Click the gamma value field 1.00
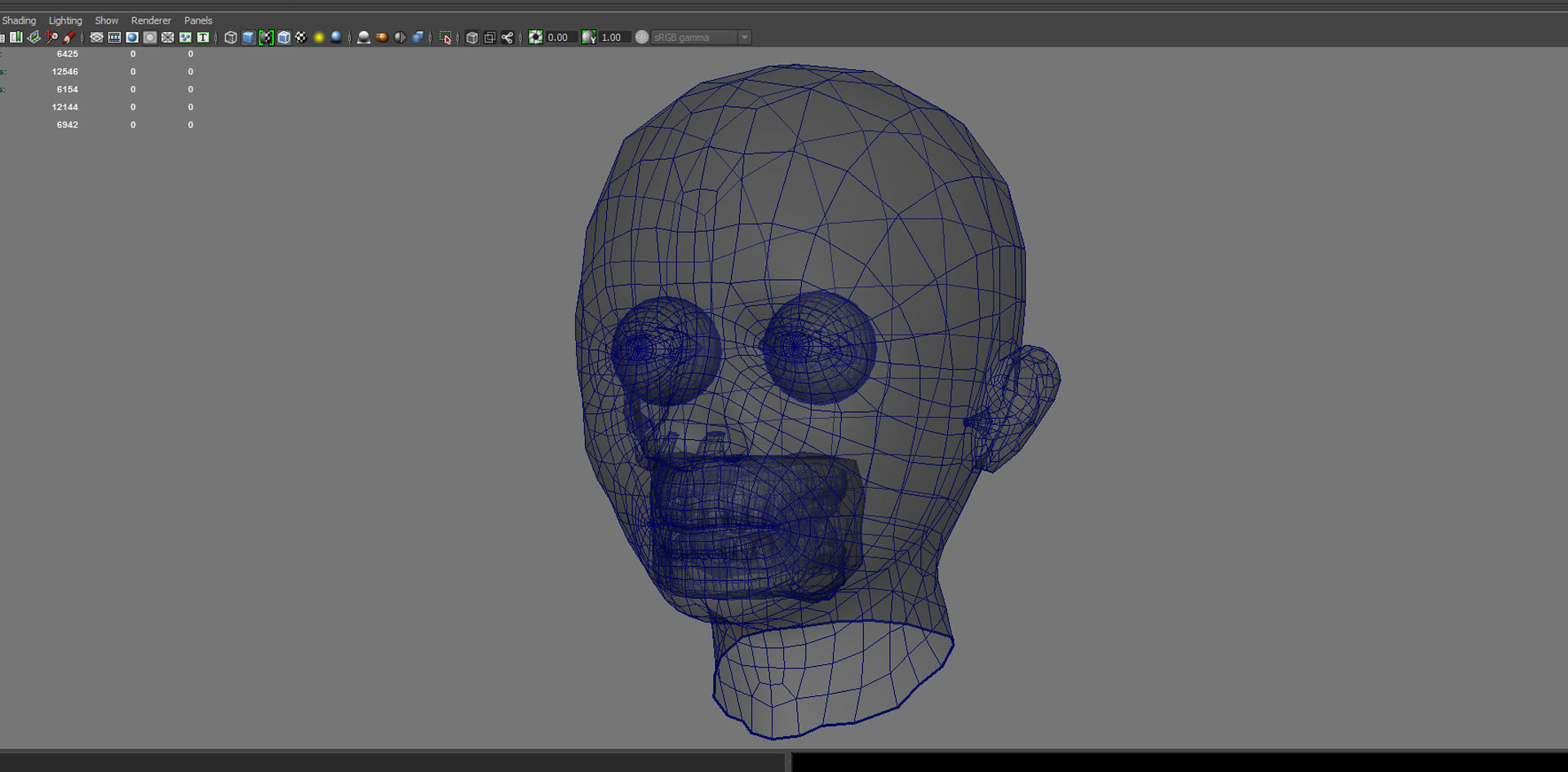 pos(615,38)
